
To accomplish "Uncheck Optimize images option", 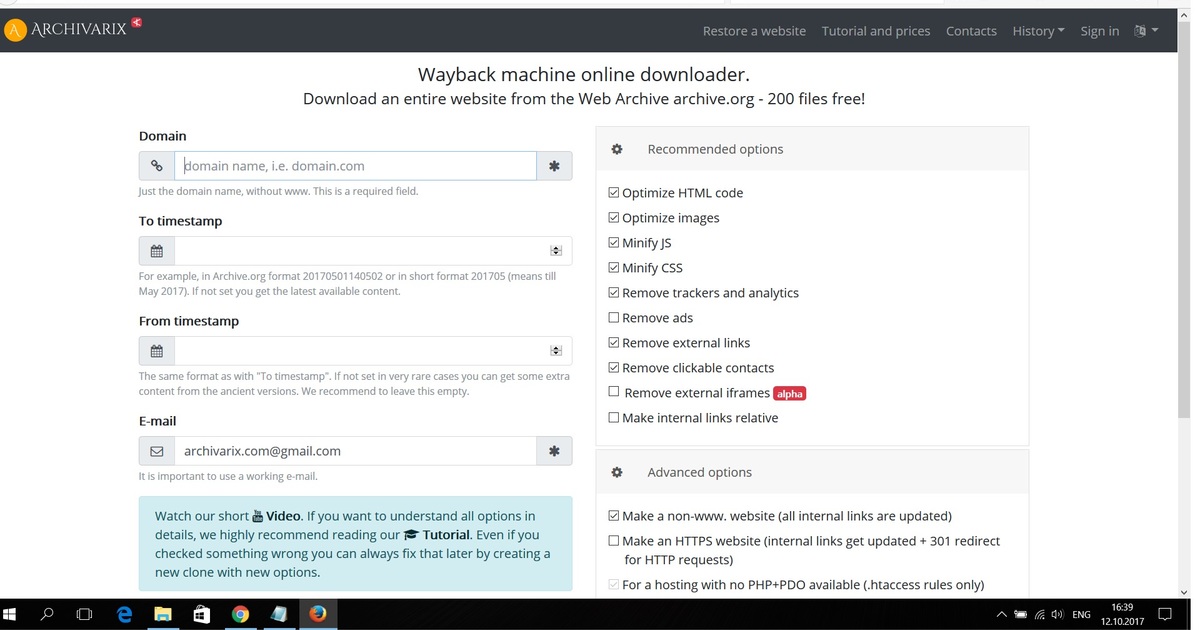I will pyautogui.click(x=614, y=218).
